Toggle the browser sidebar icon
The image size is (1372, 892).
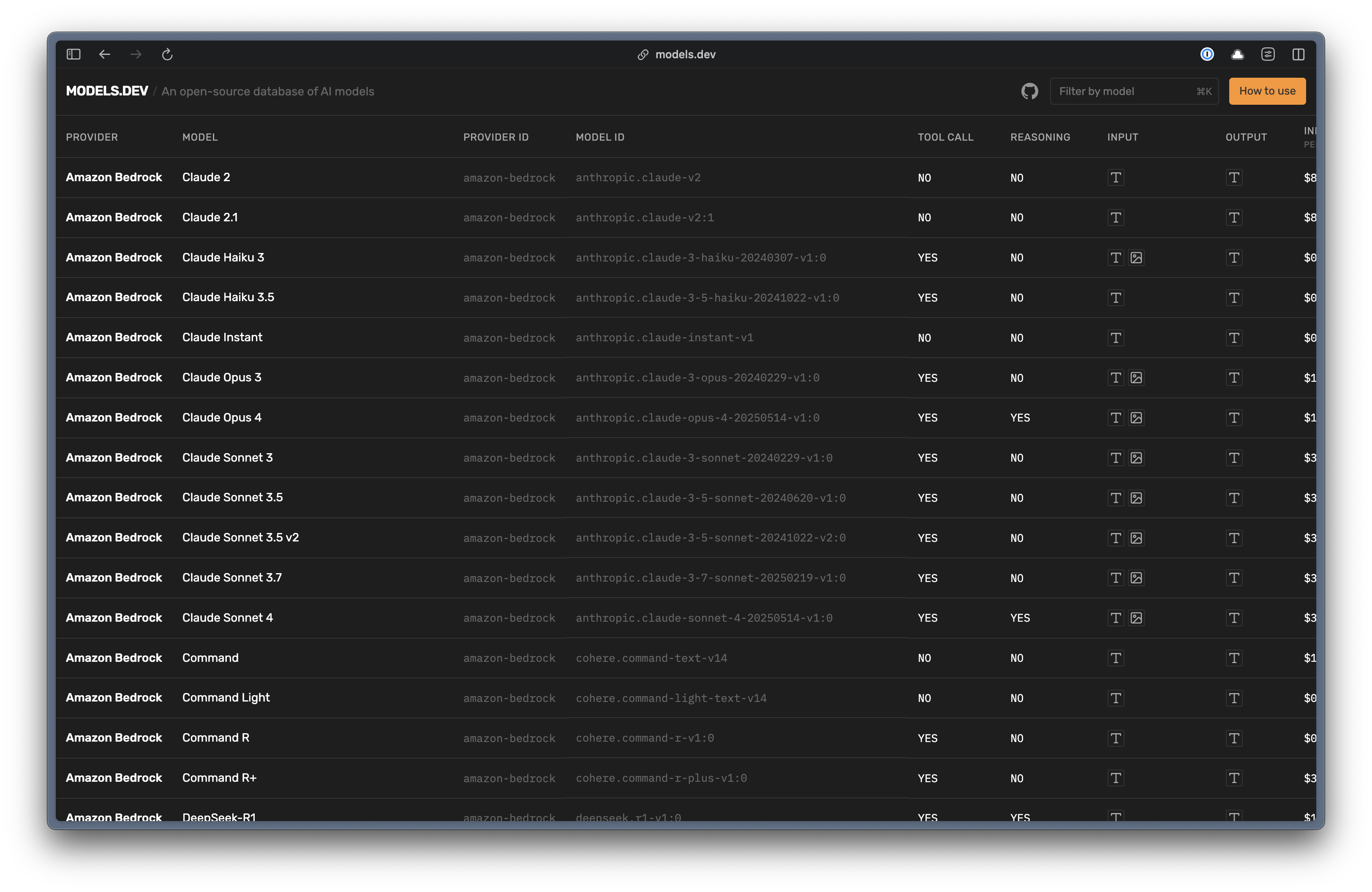[73, 54]
